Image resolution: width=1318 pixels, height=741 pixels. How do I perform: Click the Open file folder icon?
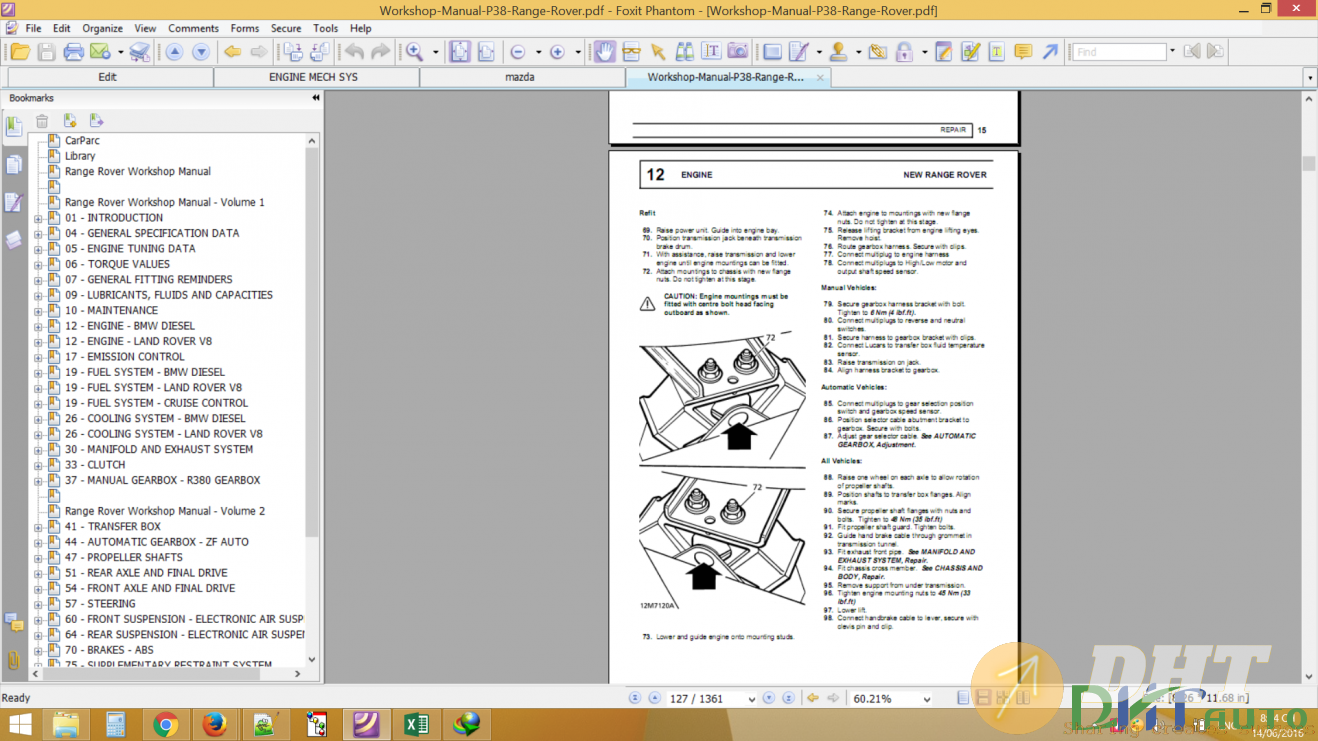point(20,52)
